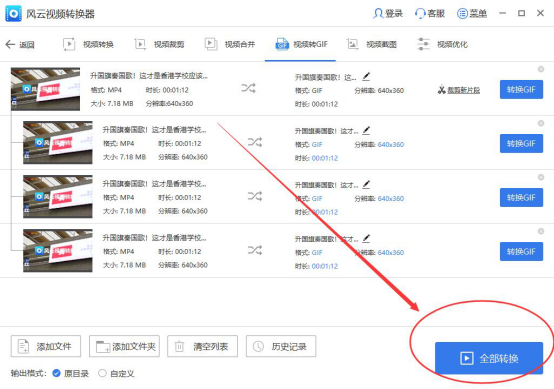This screenshot has width=554, height=389.
Task: Select the 视频转GIF tab
Action: (x=301, y=45)
